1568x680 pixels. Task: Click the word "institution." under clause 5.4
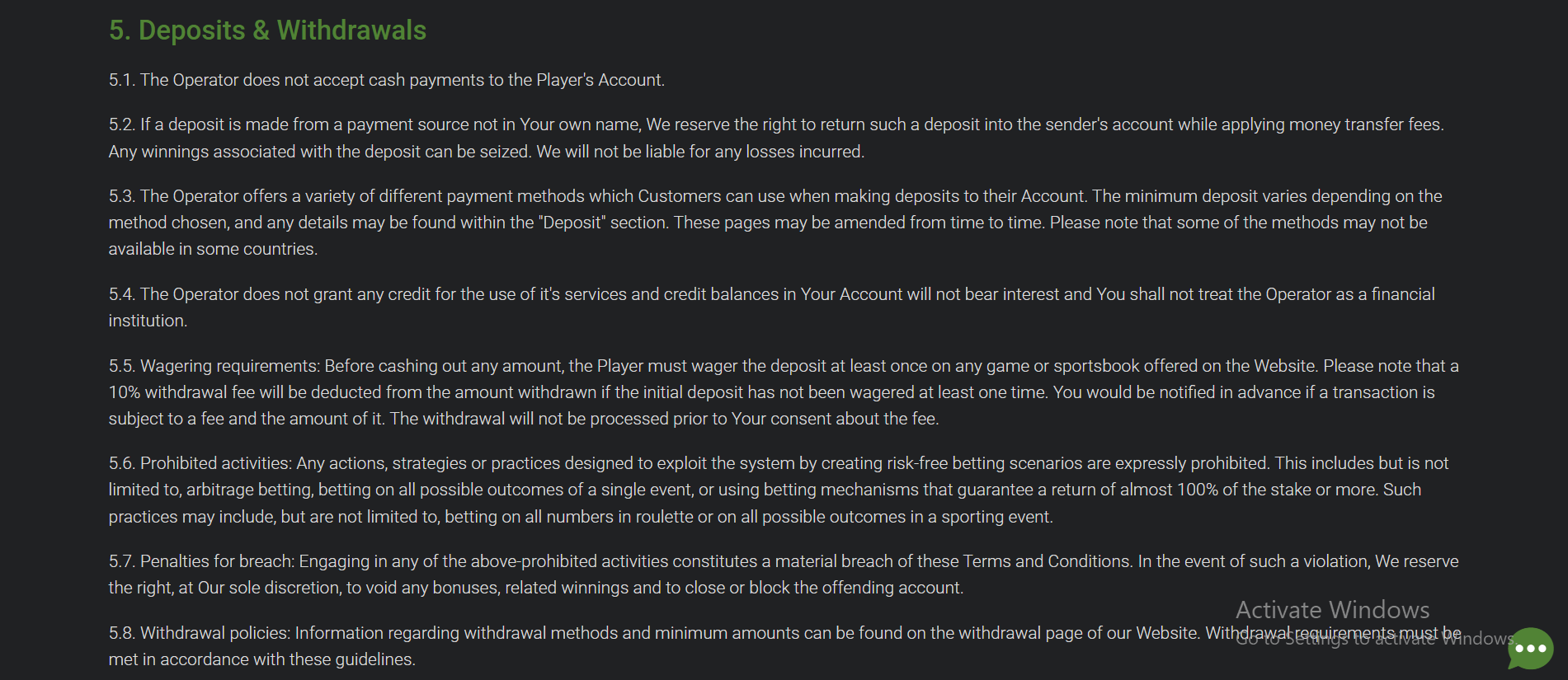(148, 321)
